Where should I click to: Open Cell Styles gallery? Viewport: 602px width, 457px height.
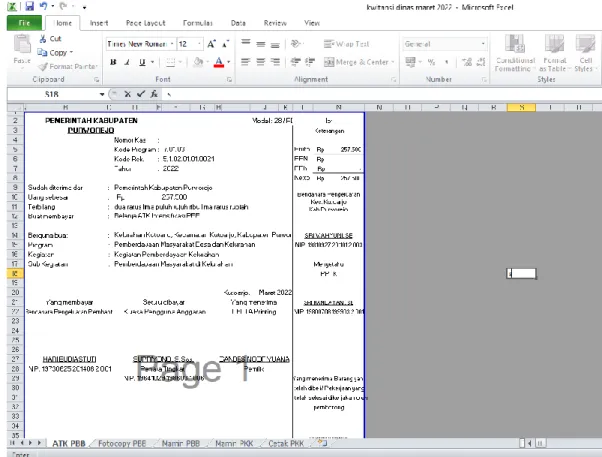pyautogui.click(x=585, y=53)
